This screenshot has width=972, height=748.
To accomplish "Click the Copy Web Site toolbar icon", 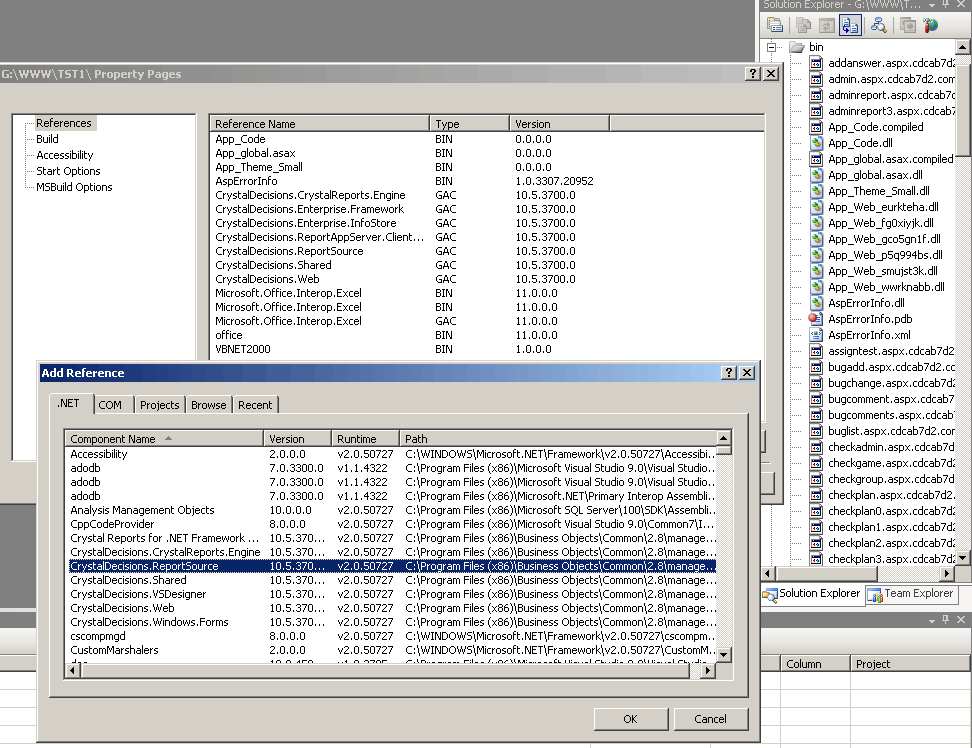I will coord(908,25).
